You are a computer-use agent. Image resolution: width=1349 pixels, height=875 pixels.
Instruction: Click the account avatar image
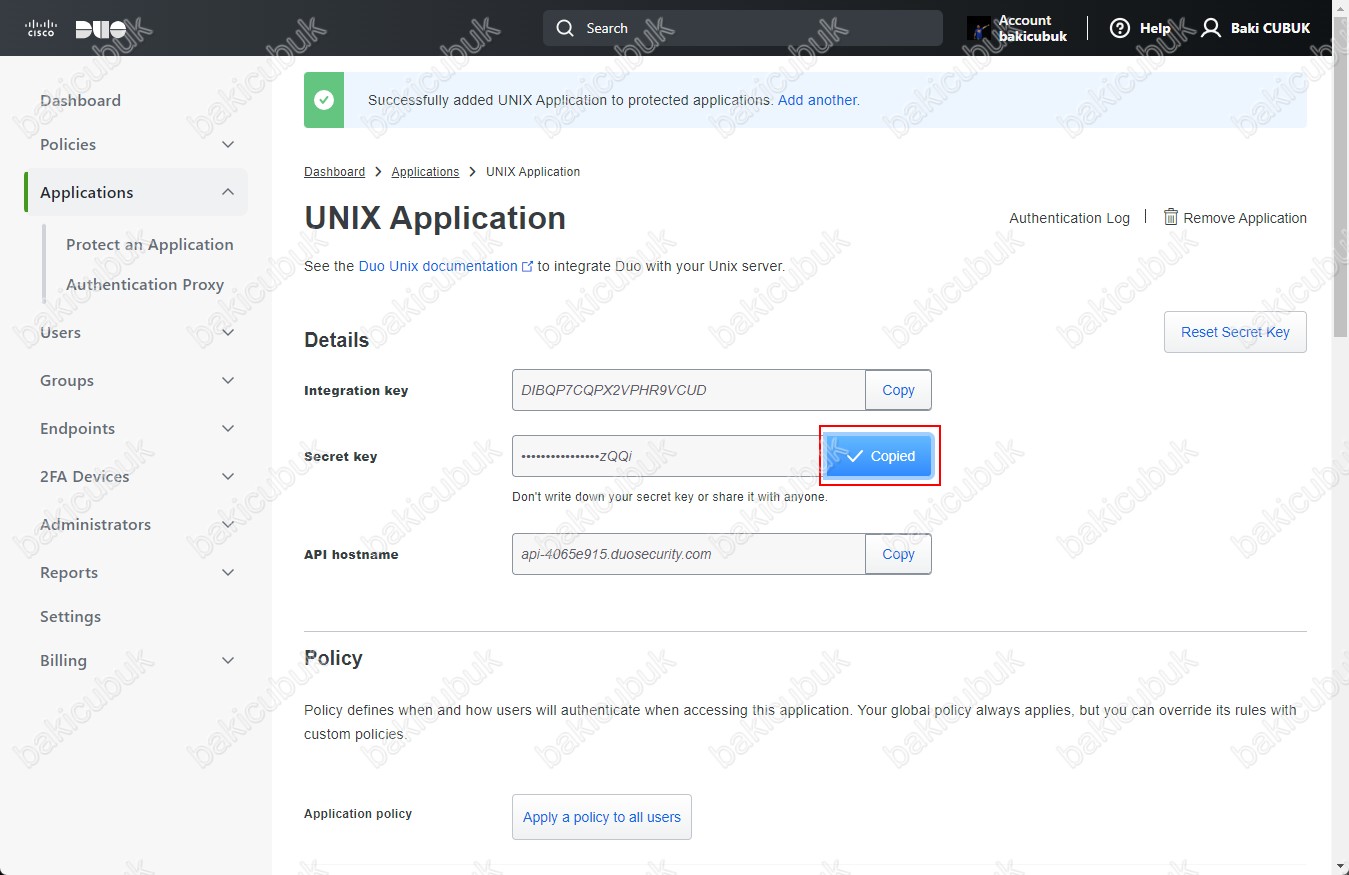979,28
